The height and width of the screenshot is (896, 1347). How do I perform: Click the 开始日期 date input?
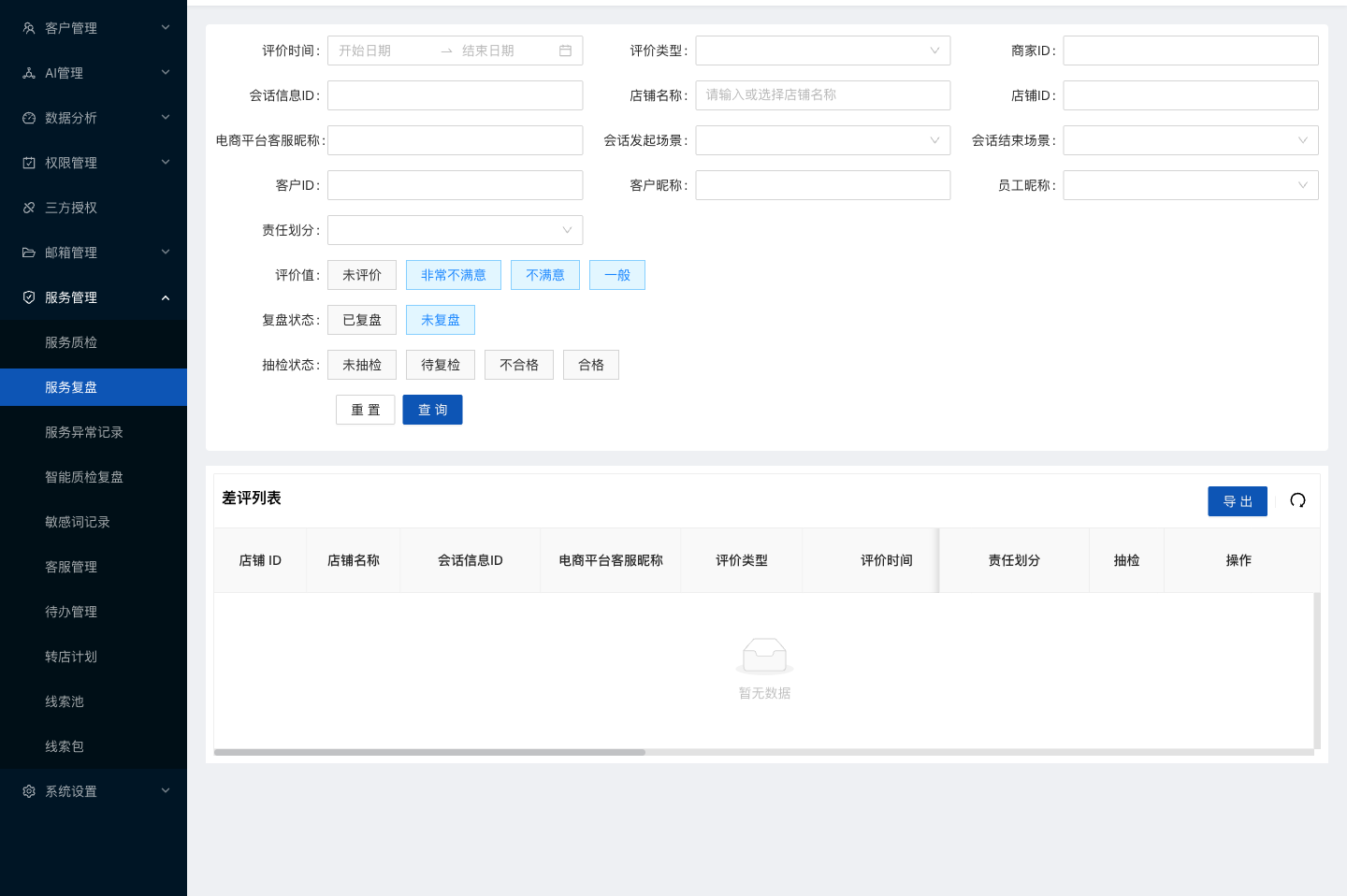tap(384, 51)
